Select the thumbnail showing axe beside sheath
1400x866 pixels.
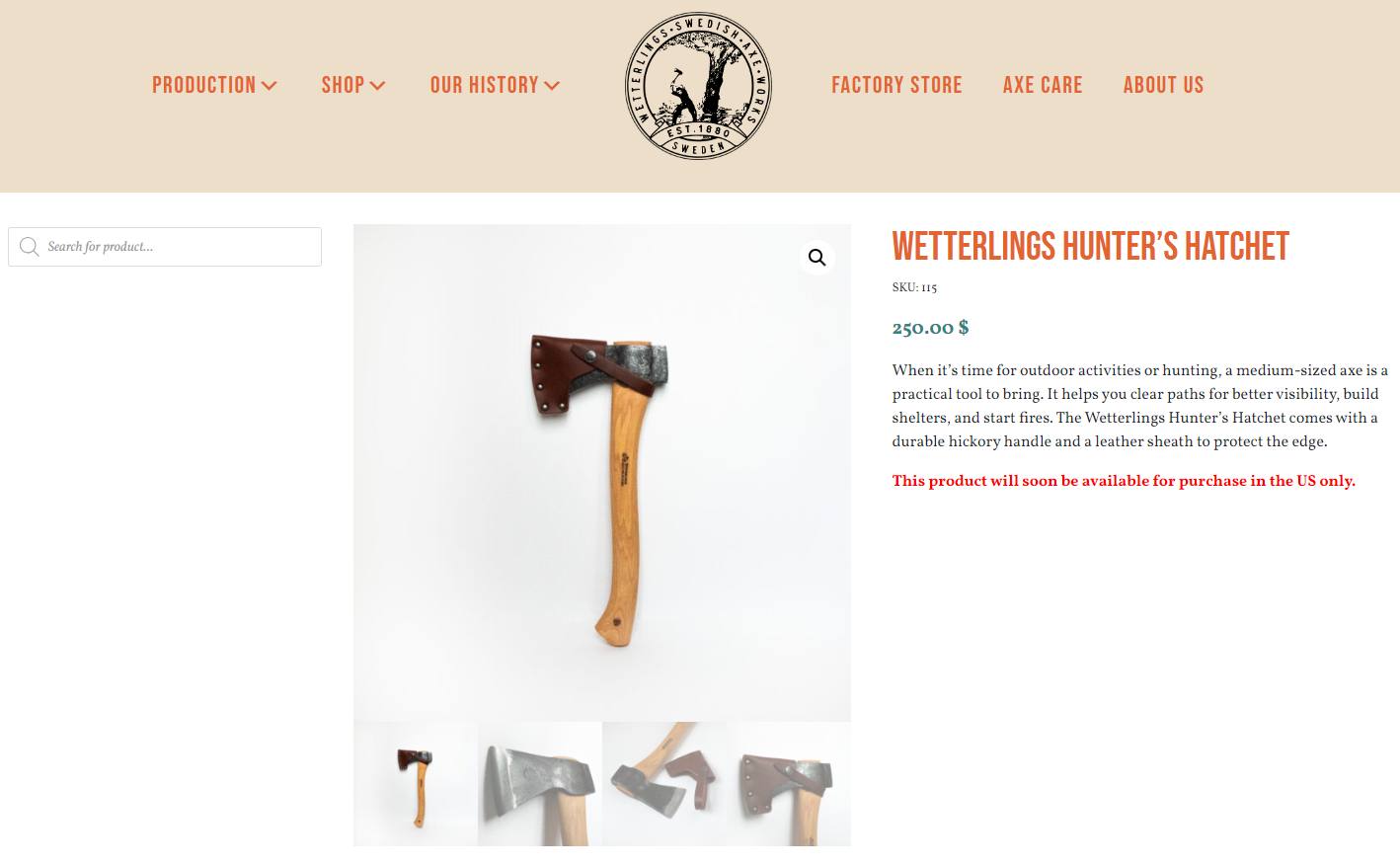click(x=664, y=784)
